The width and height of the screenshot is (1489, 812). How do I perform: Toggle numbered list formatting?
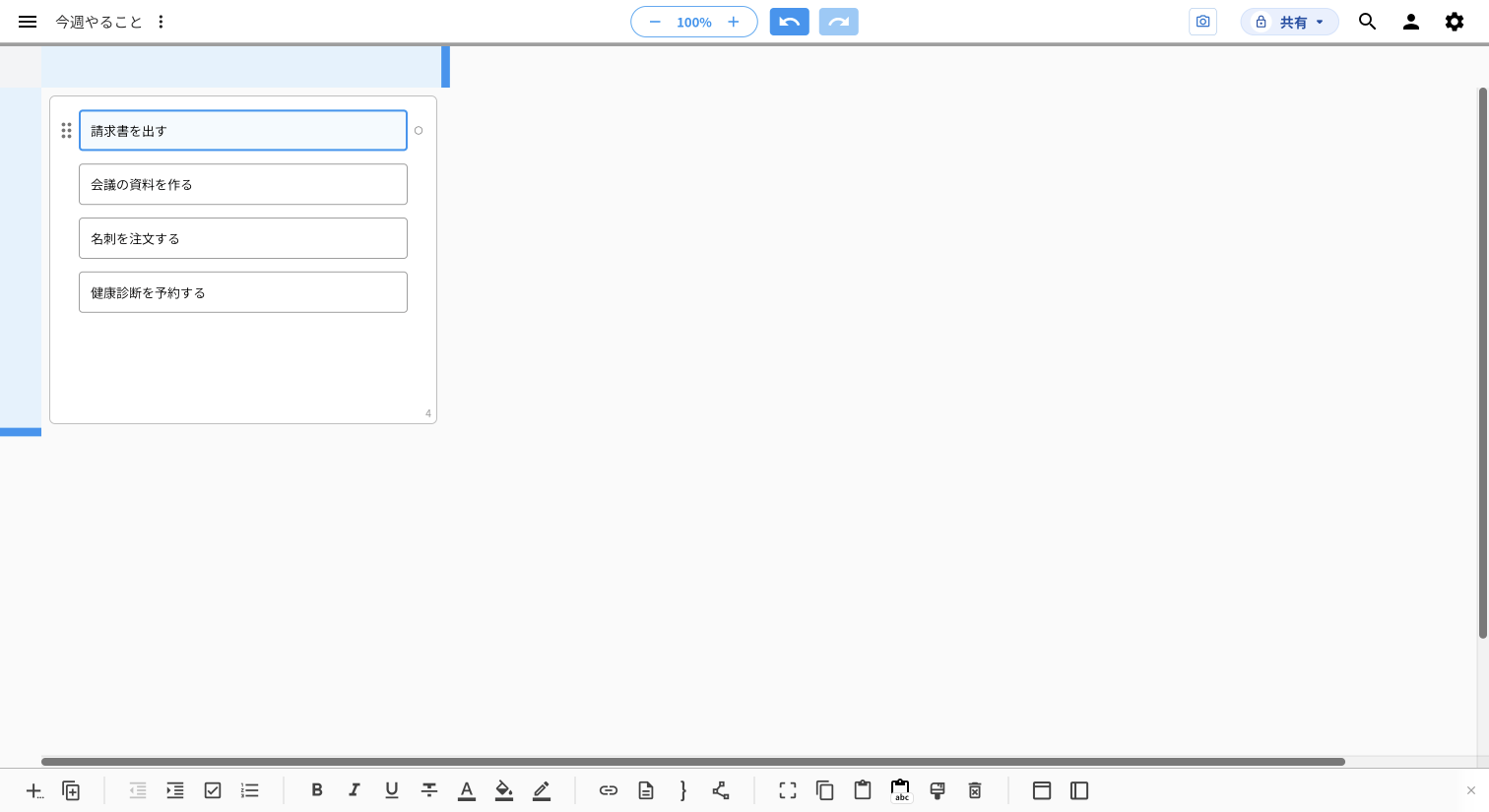(x=250, y=790)
